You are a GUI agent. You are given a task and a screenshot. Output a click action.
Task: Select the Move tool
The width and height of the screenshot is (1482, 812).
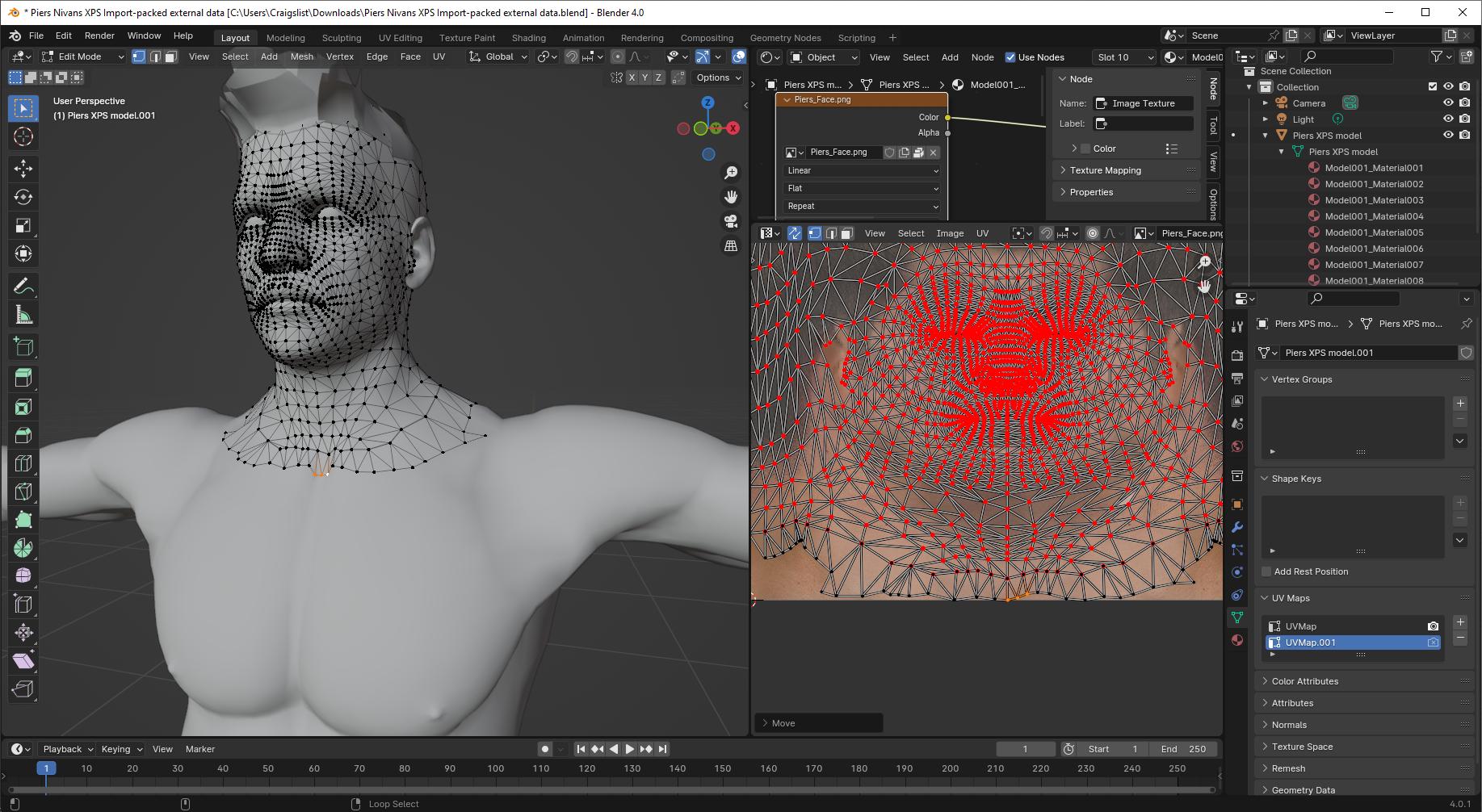[x=23, y=169]
